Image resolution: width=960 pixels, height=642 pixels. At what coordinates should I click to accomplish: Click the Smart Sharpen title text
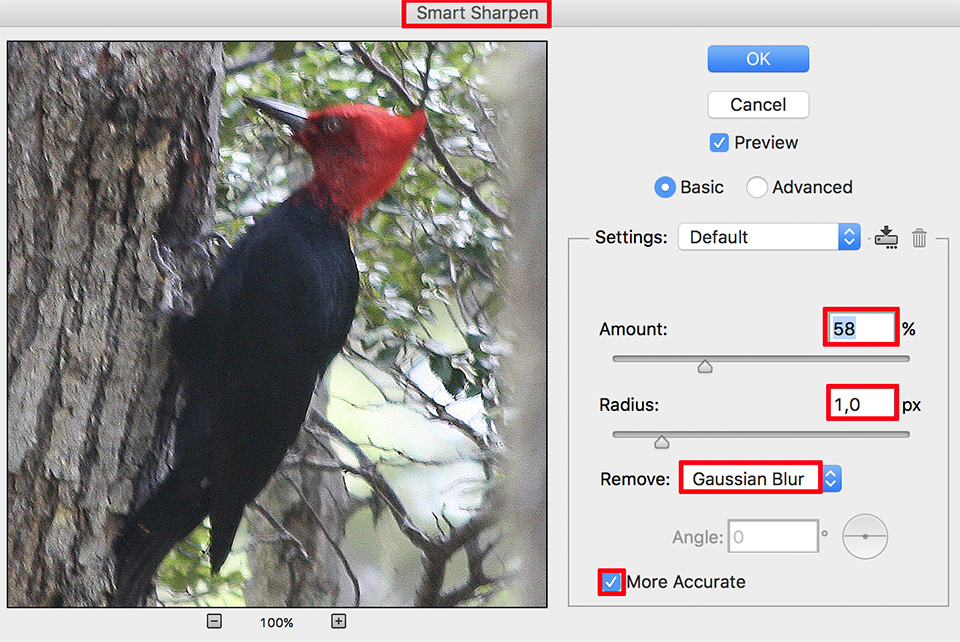pyautogui.click(x=477, y=13)
